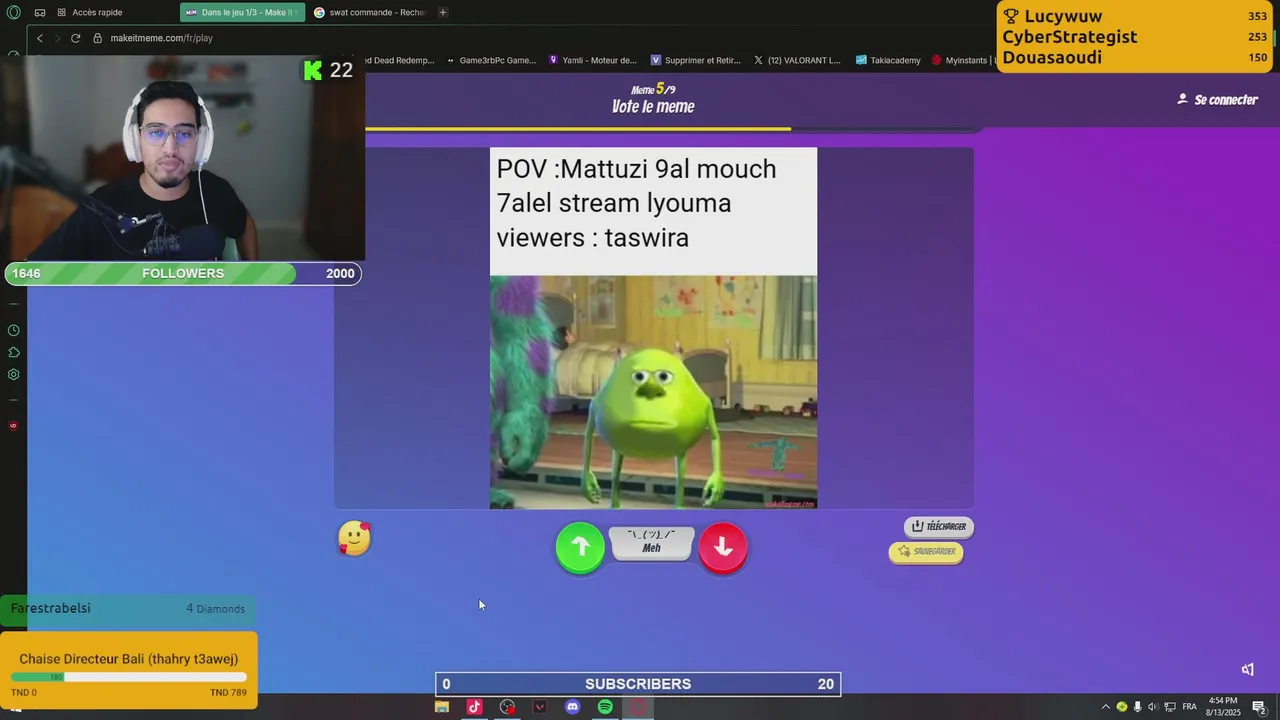Open the Yamli - Moteur de bookmark

pos(593,60)
